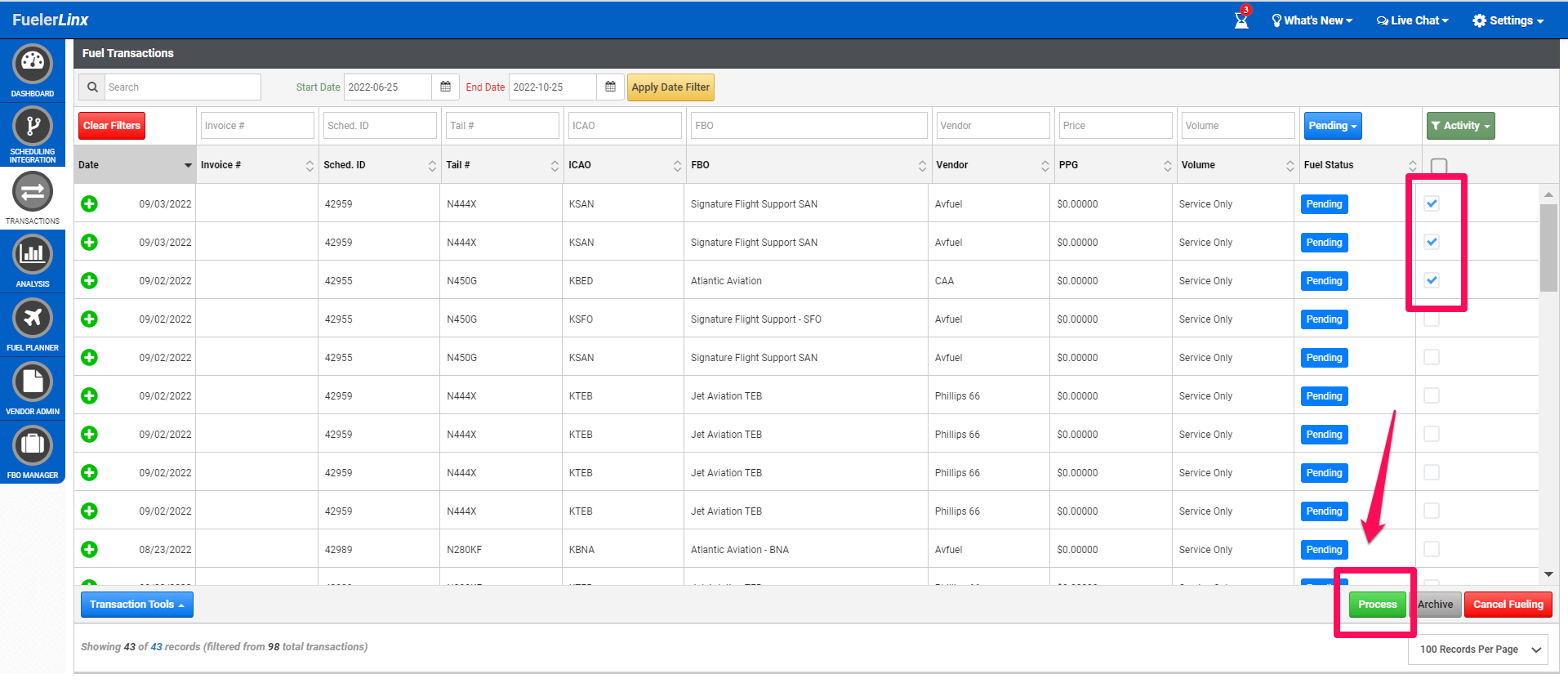The height and width of the screenshot is (692, 1568).
Task: Sort by Fuel Status column arrows
Action: [1412, 165]
